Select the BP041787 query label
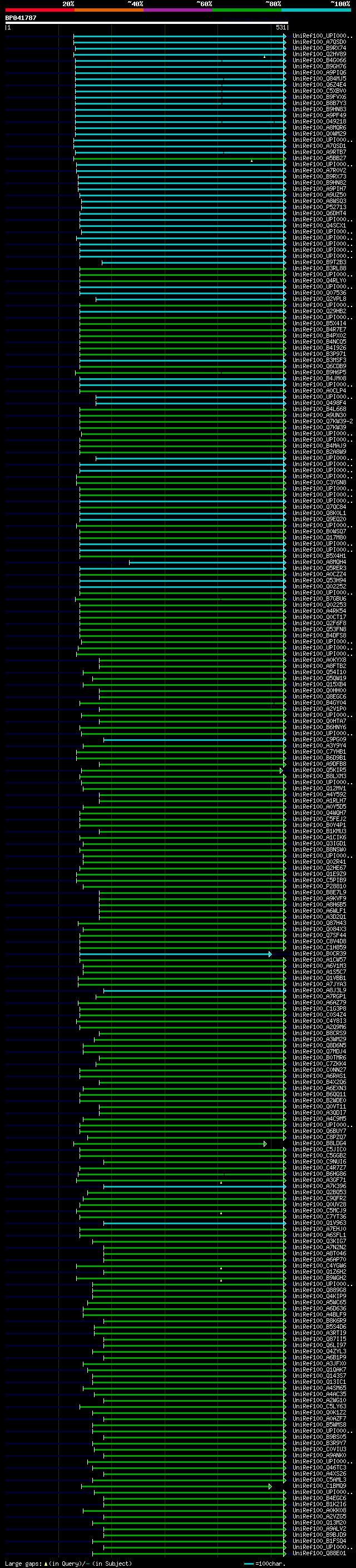Image resolution: width=356 pixels, height=1568 pixels. (21, 18)
